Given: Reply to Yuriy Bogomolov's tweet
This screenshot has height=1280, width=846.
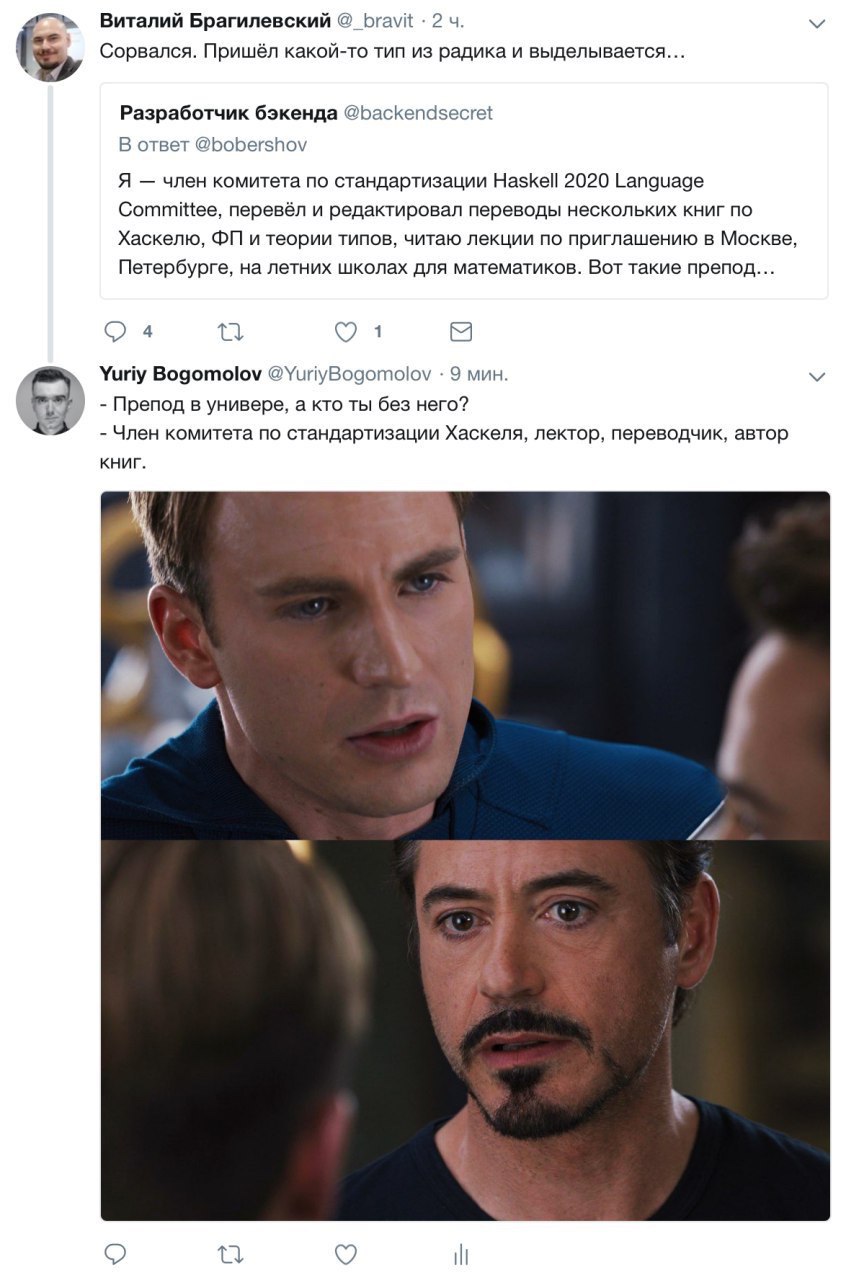Looking at the screenshot, I should click(116, 1253).
